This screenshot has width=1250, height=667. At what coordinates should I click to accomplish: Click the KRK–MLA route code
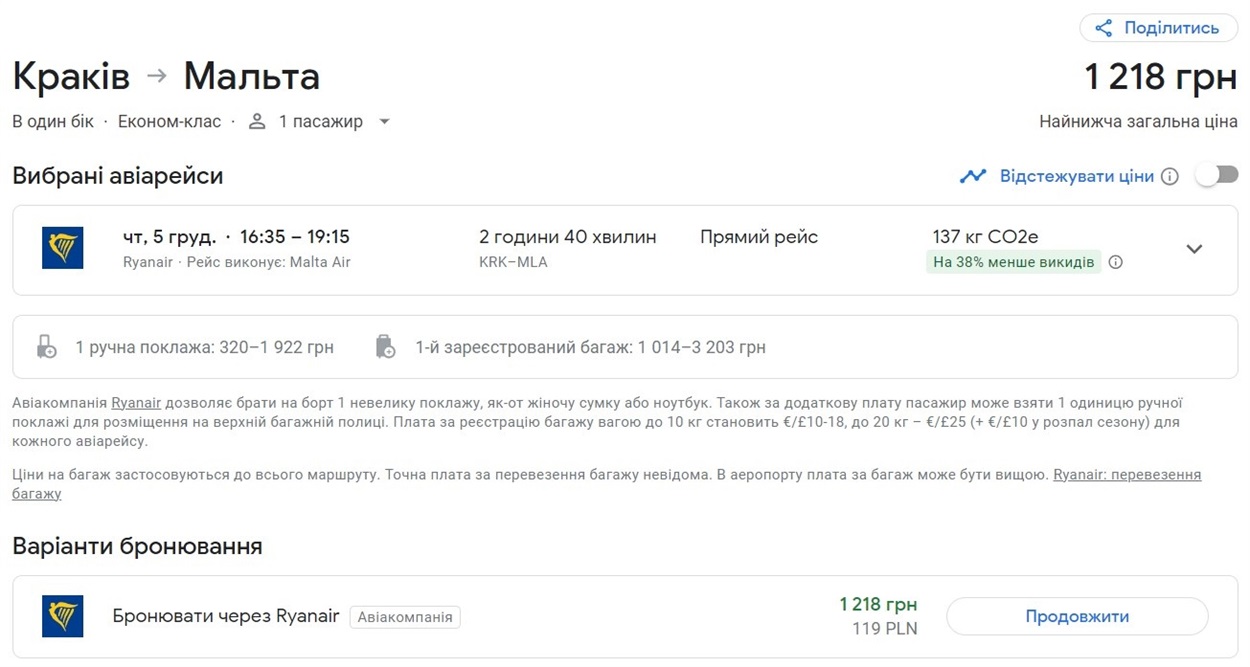click(x=513, y=262)
